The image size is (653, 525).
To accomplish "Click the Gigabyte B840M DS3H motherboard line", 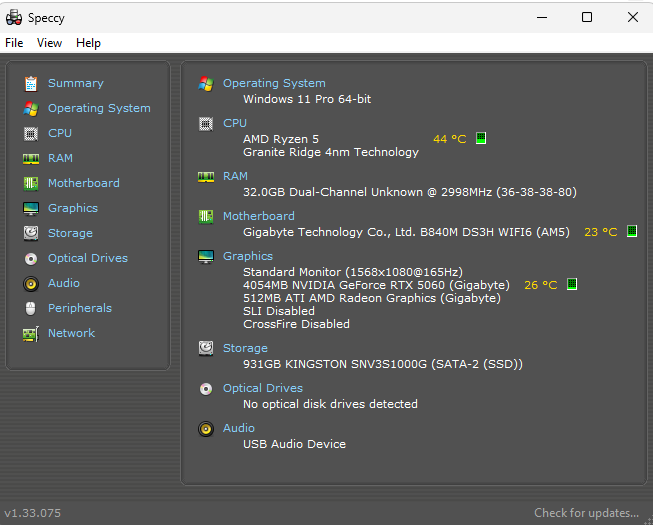I will [x=406, y=232].
